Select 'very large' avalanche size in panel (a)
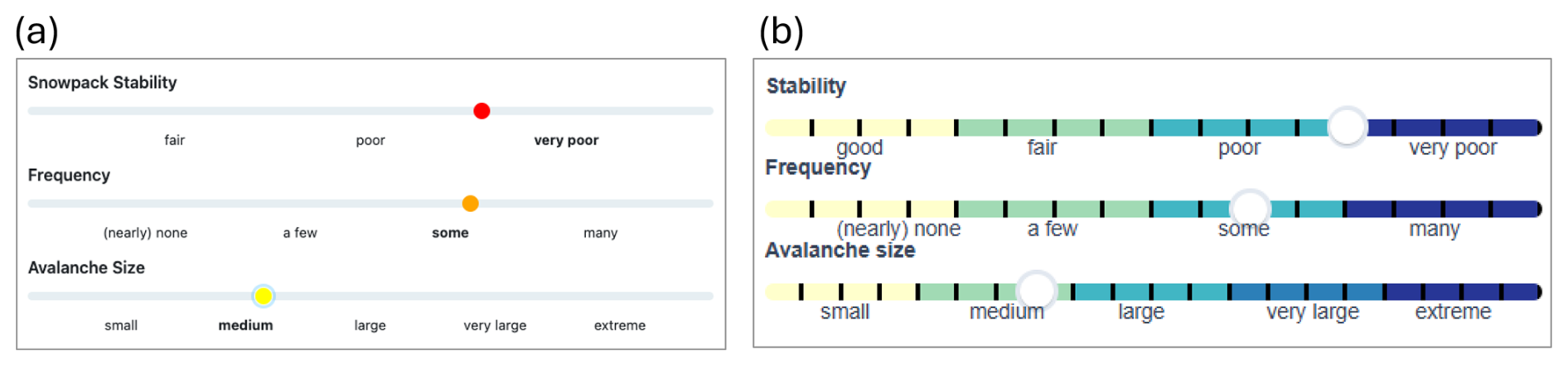Image resolution: width=1568 pixels, height=366 pixels. click(x=495, y=326)
